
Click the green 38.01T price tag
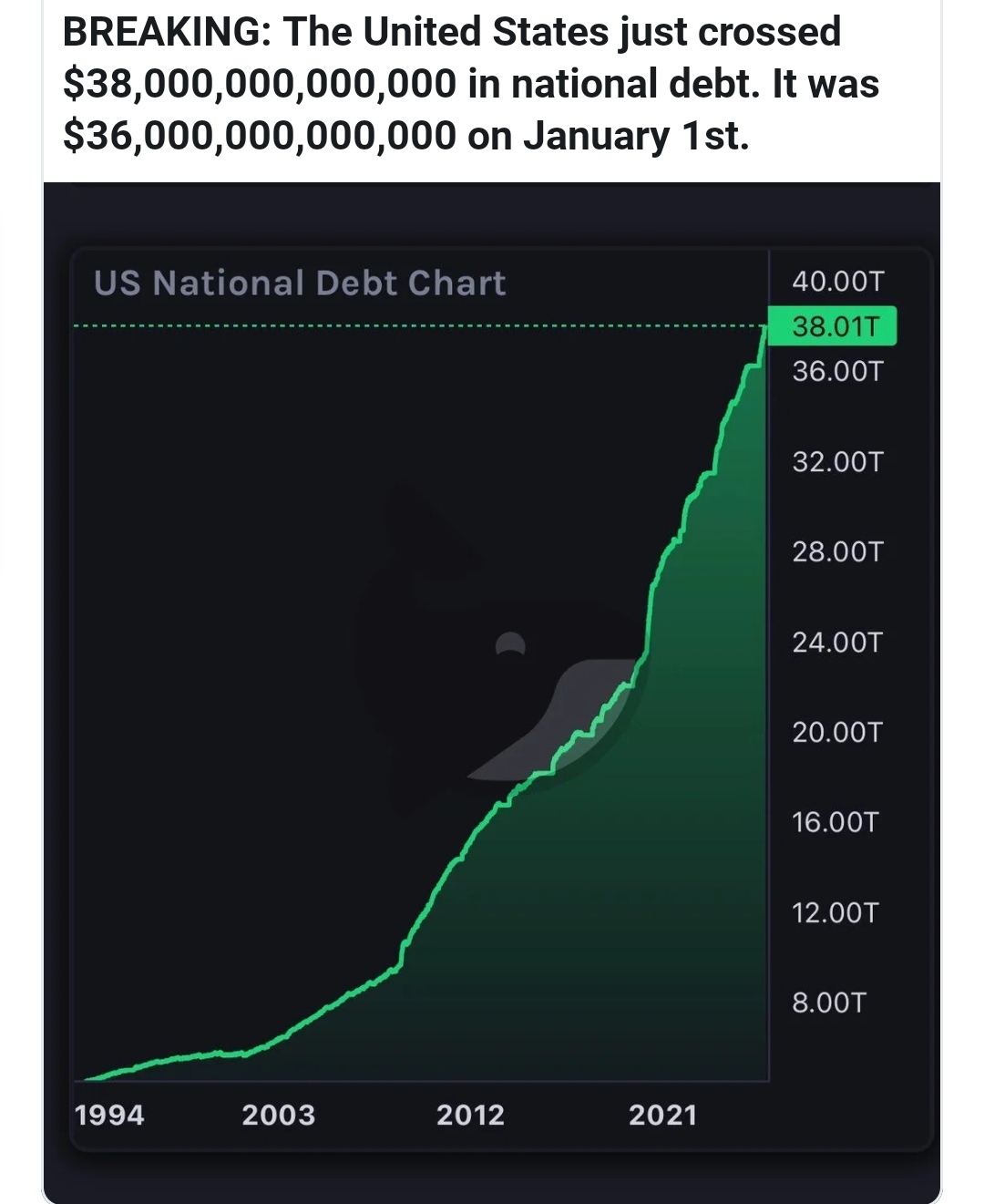pos(833,326)
